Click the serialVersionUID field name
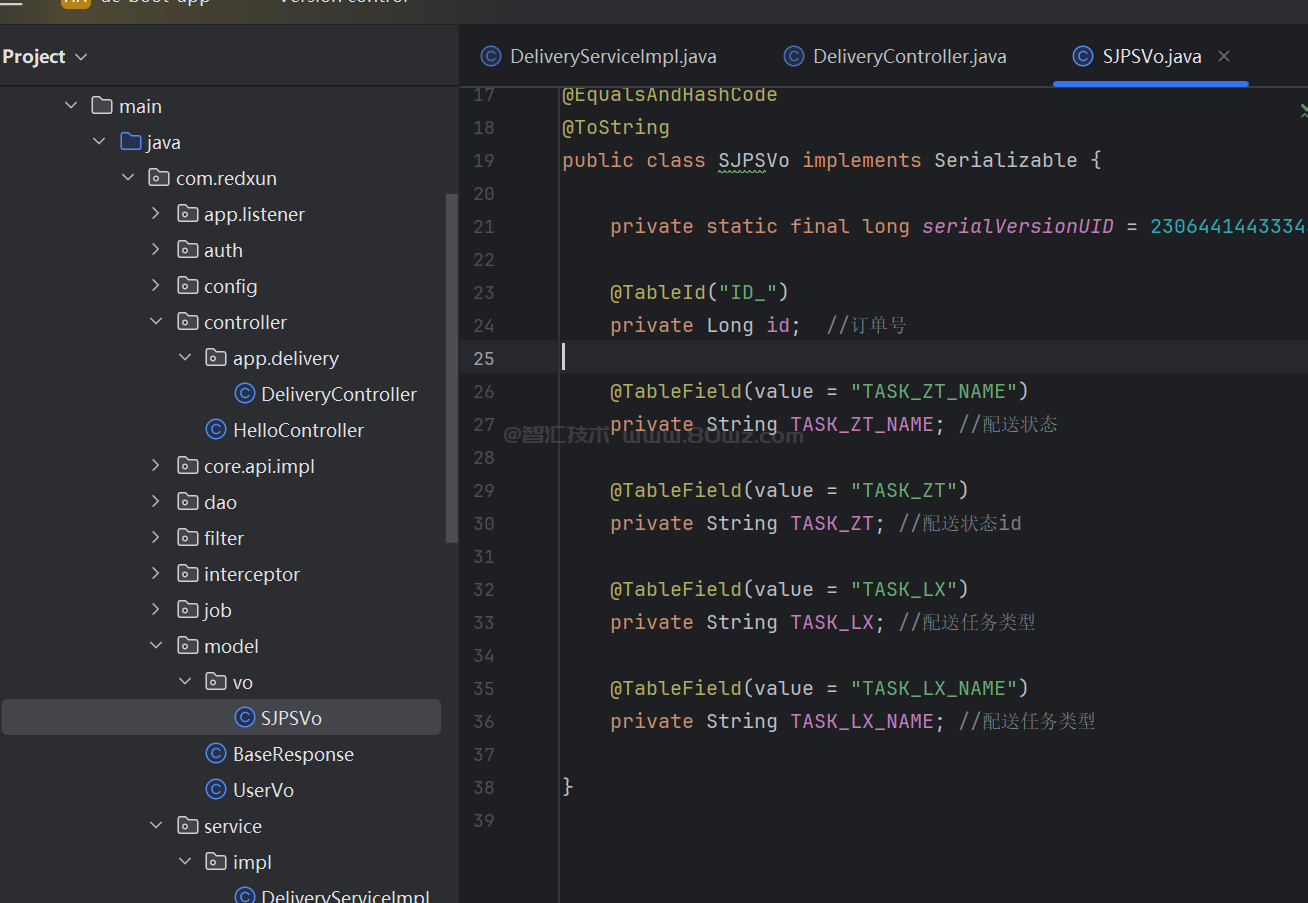The height and width of the screenshot is (903, 1308). tap(1018, 227)
